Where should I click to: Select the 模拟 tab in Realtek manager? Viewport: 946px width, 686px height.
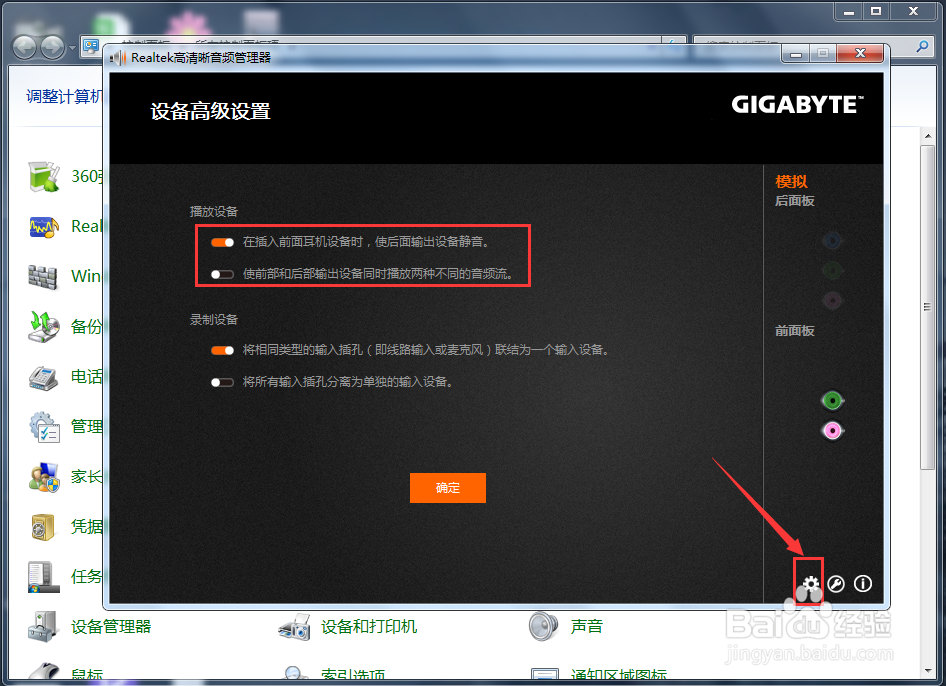pos(791,182)
